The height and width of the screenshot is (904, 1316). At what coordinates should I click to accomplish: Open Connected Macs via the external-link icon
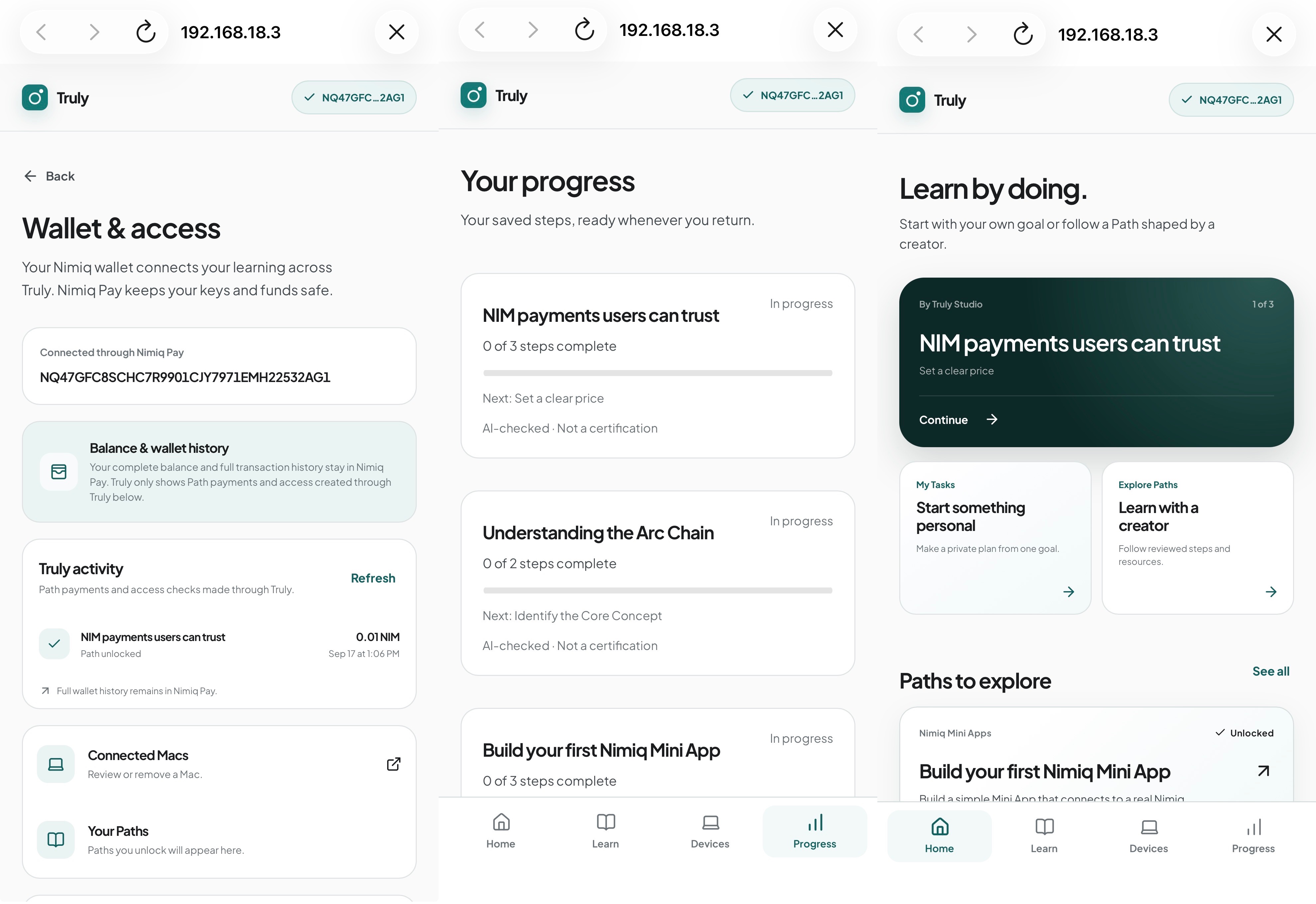pos(393,765)
